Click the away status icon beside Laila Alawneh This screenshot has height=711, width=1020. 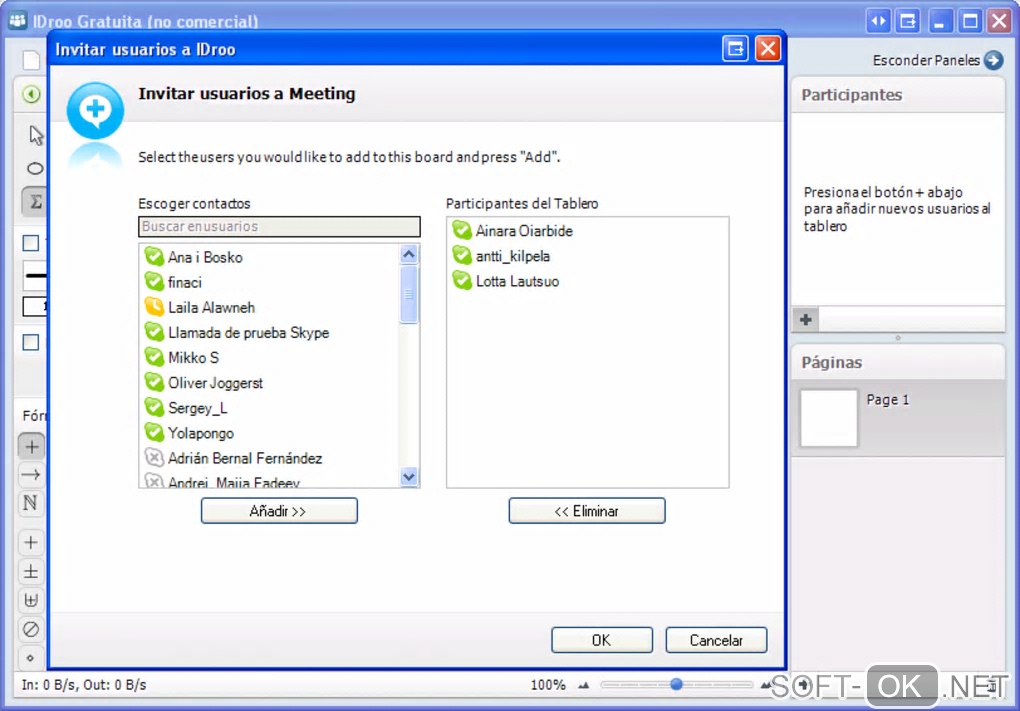click(x=154, y=306)
